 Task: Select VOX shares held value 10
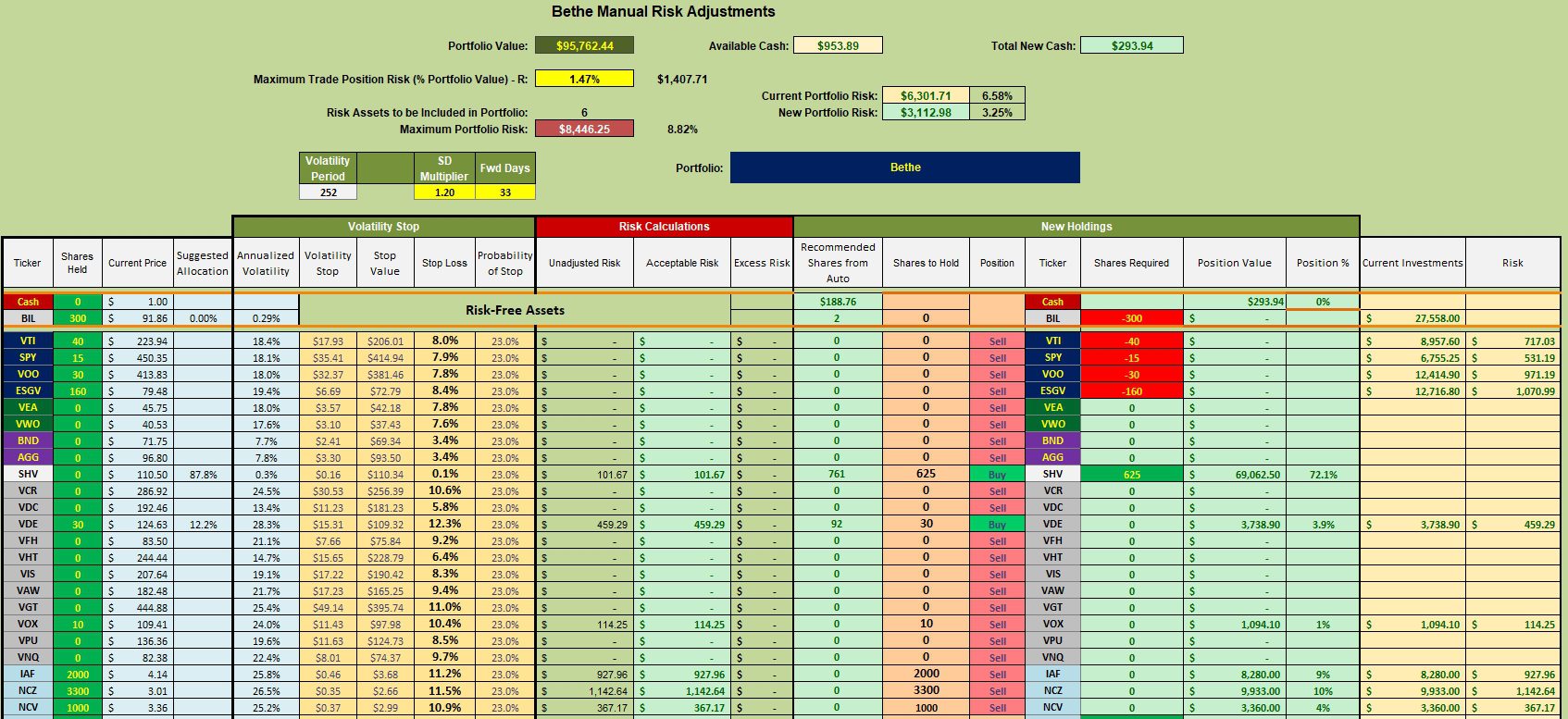pyautogui.click(x=77, y=625)
